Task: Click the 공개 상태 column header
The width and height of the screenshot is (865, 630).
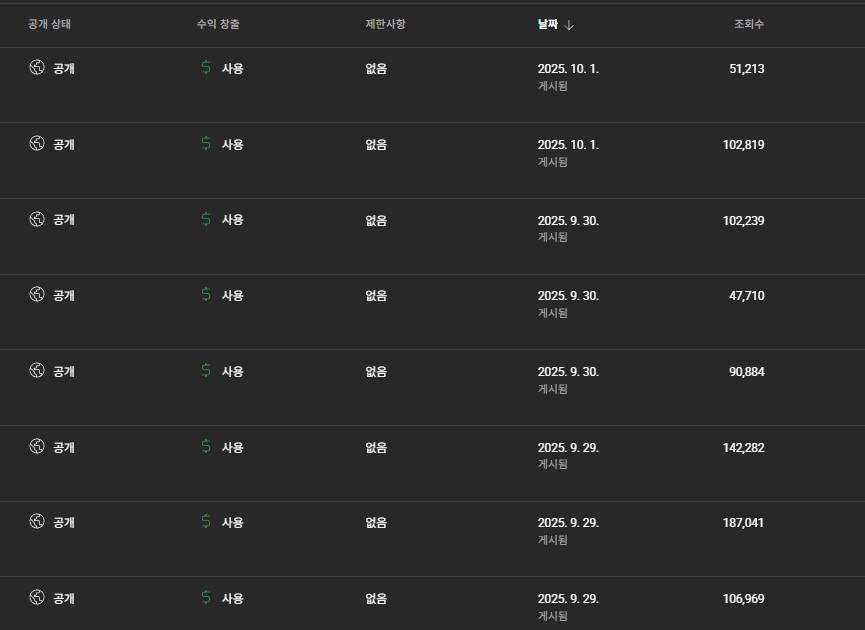Action: click(x=49, y=24)
